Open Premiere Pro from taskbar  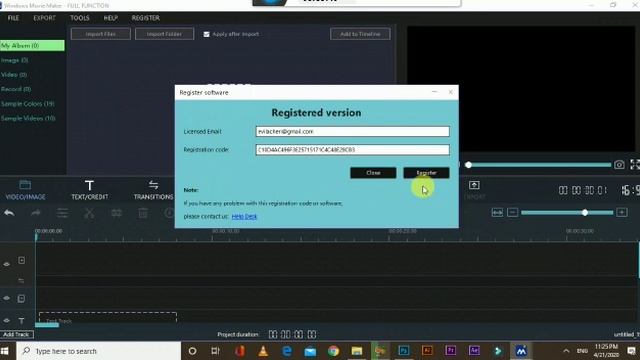pyautogui.click(x=451, y=351)
